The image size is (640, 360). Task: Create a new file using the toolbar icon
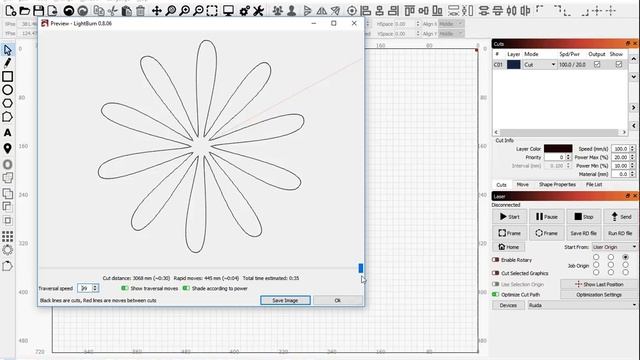(x=11, y=11)
